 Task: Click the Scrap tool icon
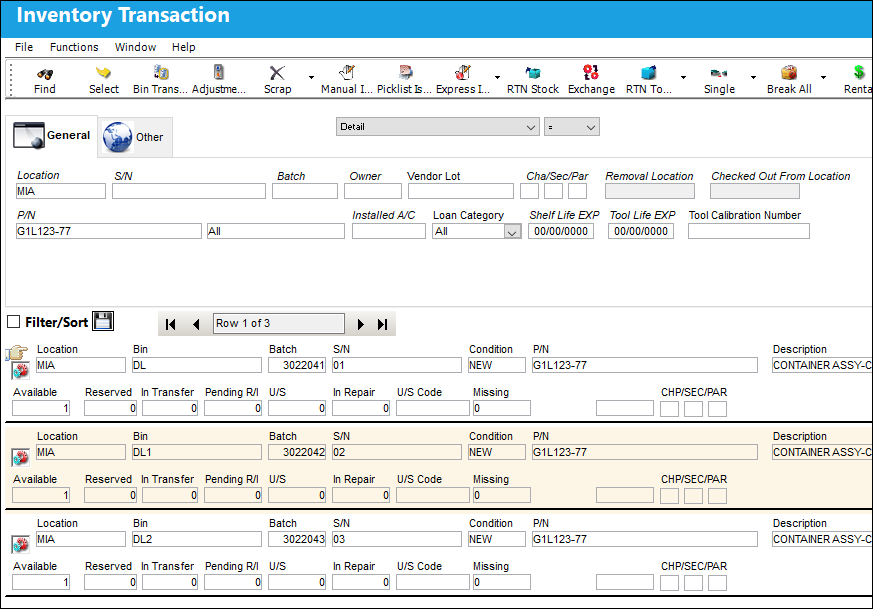(277, 80)
